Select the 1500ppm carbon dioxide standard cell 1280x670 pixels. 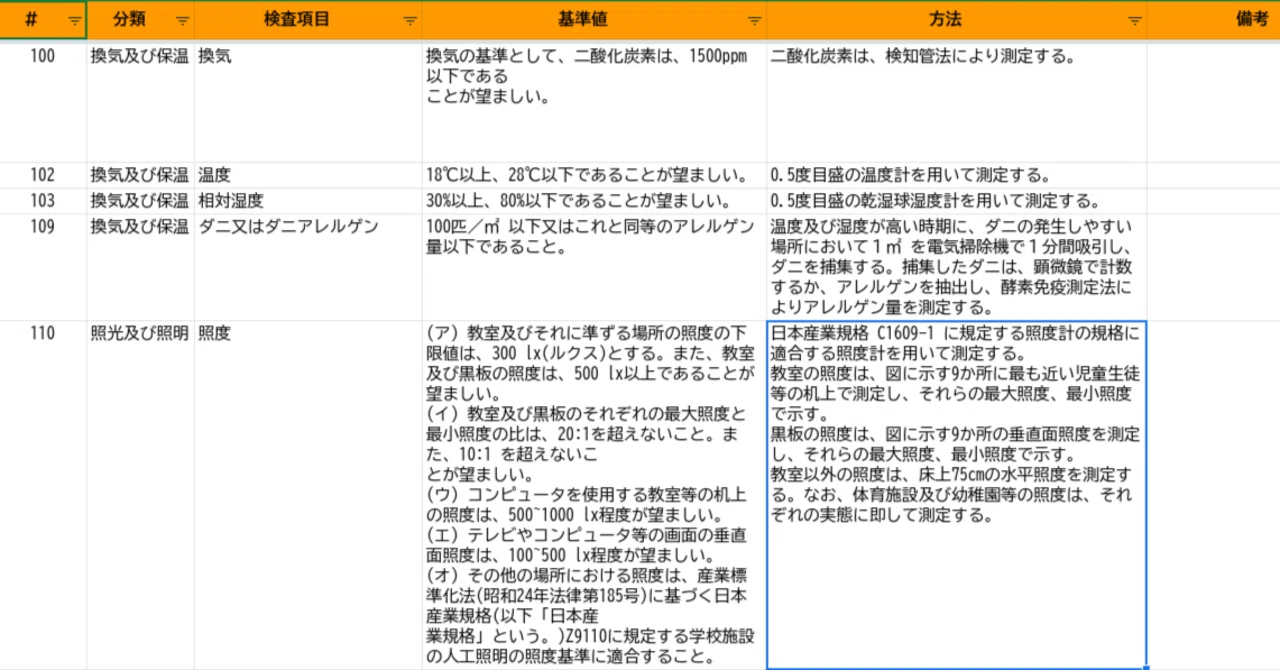tap(594, 101)
